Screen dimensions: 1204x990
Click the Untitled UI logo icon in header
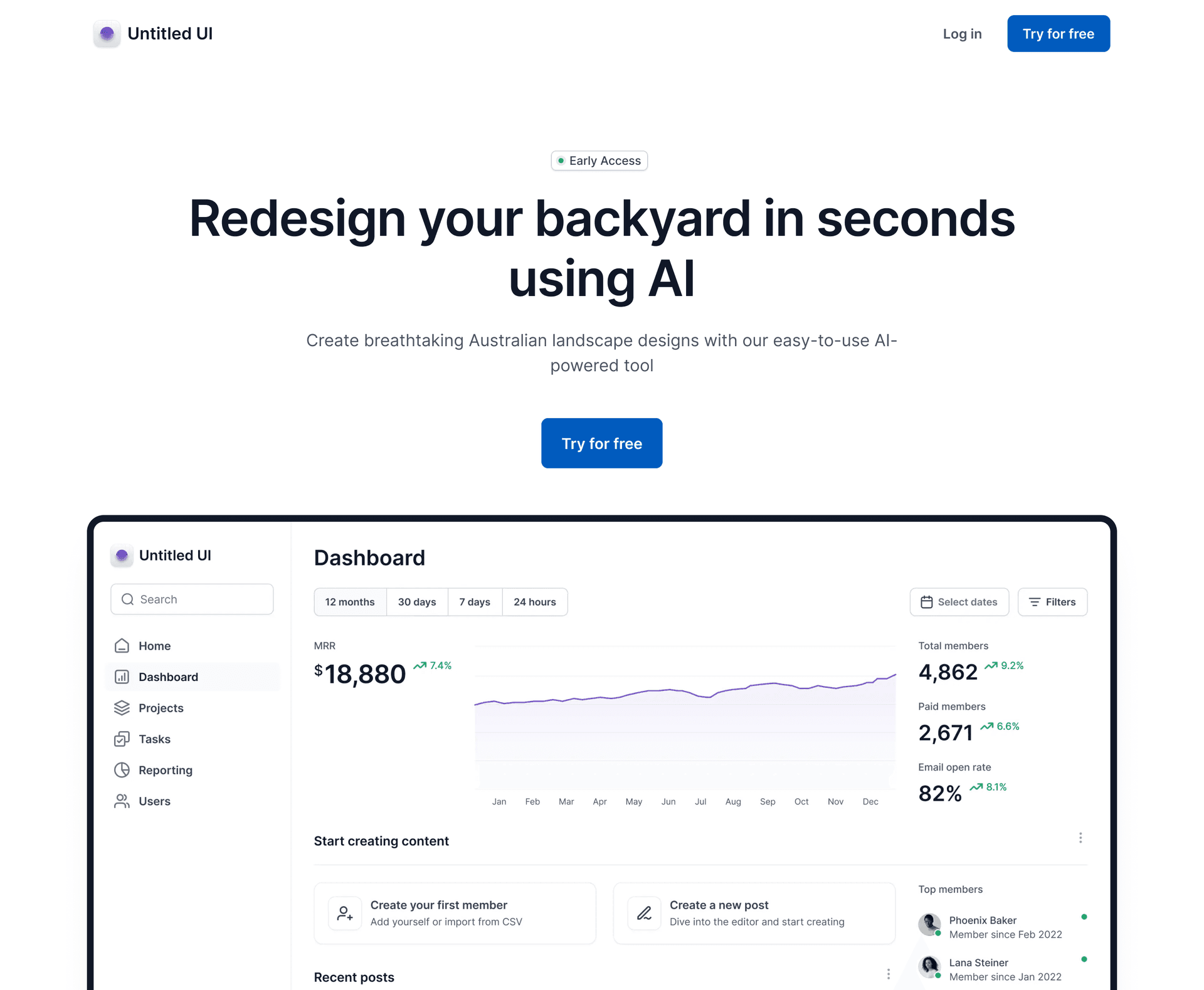[107, 33]
